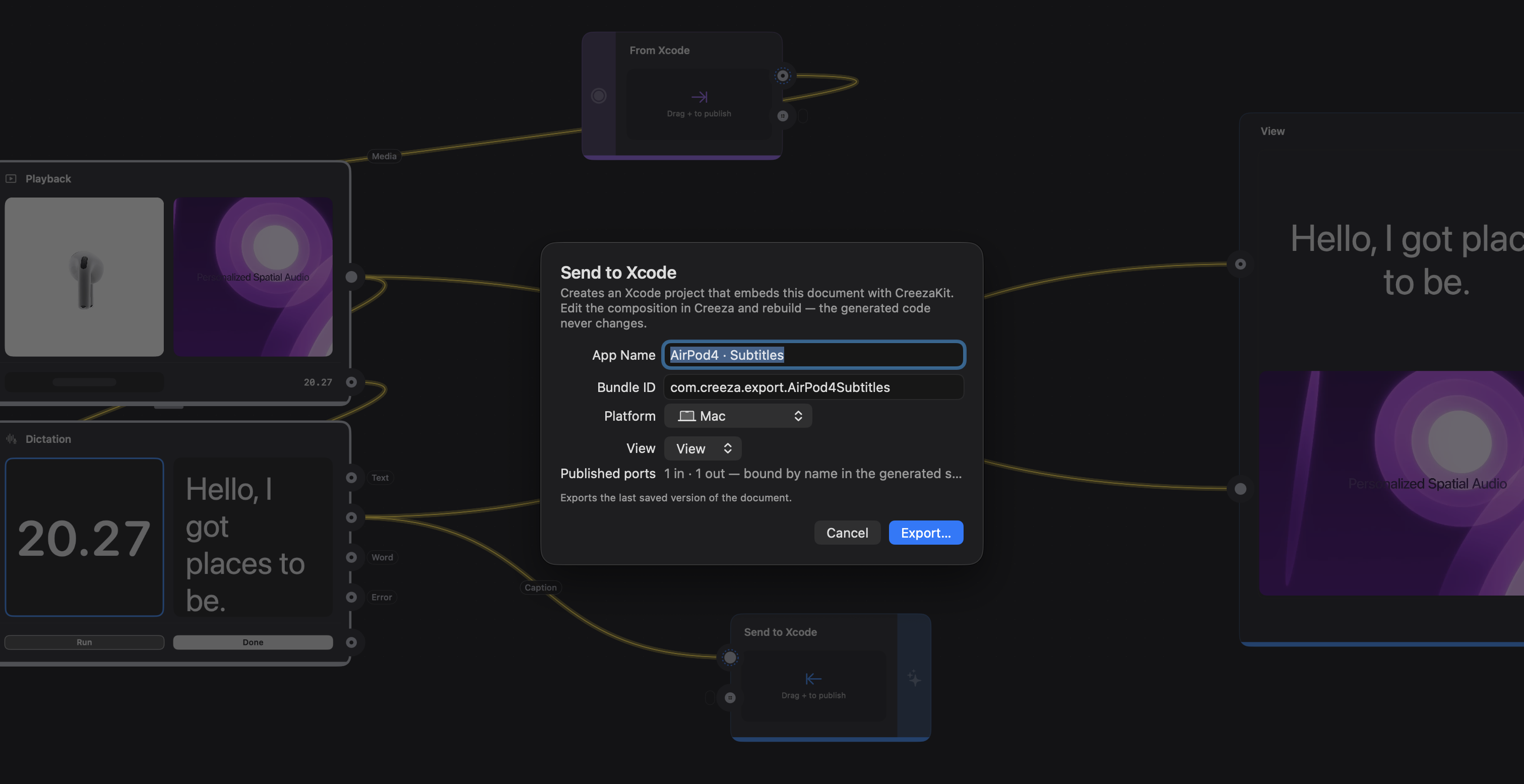Open the Platform dropdown showing Mac
Image resolution: width=1524 pixels, height=784 pixels.
coord(738,416)
